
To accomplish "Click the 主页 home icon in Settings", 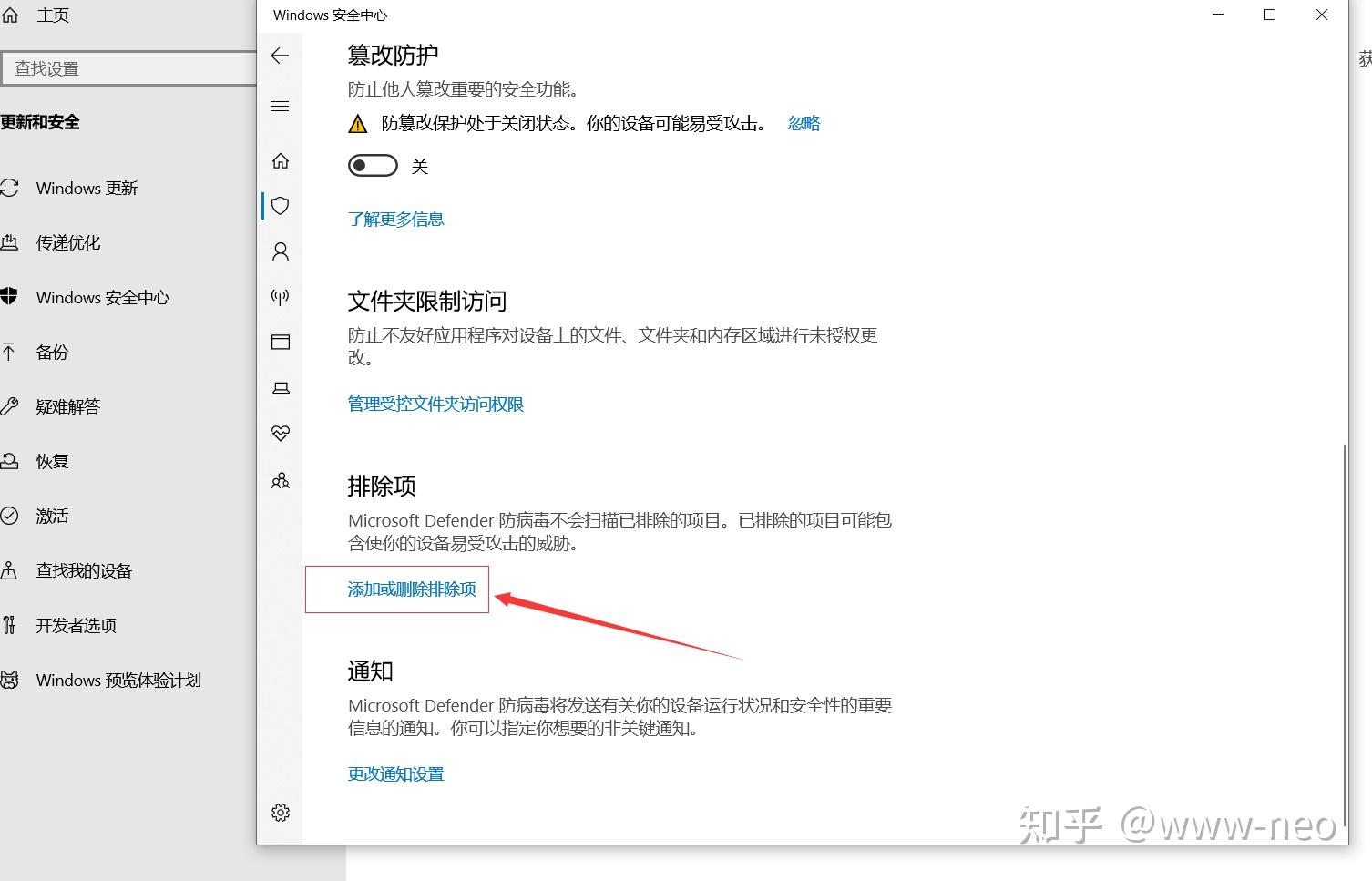I will (10, 15).
